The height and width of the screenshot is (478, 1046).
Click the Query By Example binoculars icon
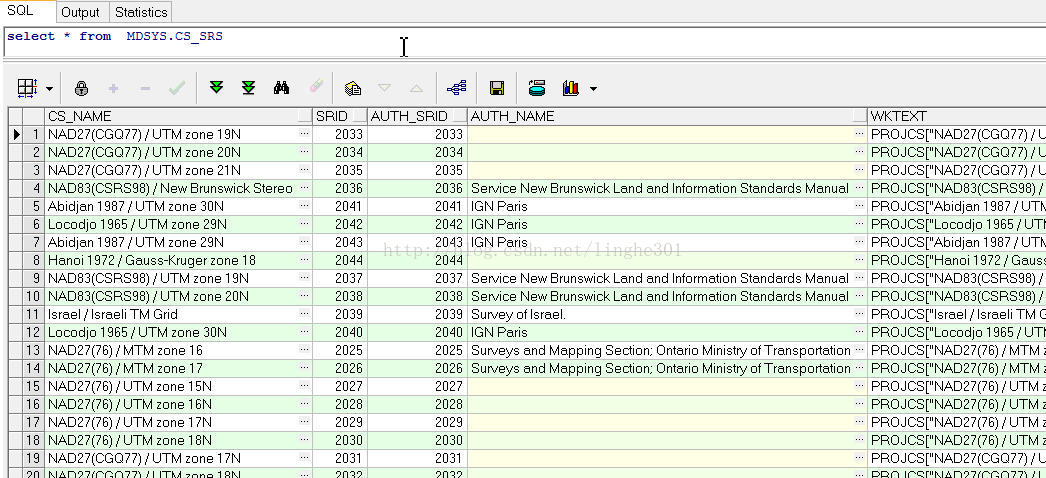(282, 87)
